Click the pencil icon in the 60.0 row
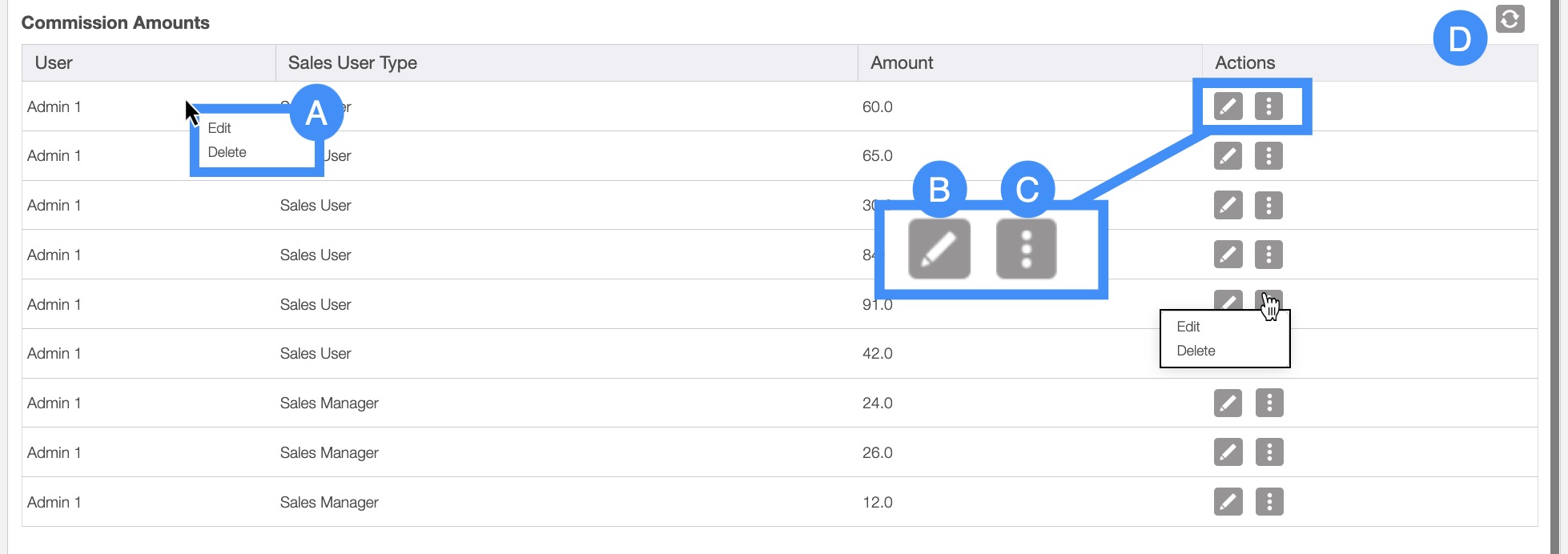This screenshot has height=554, width=1568. coord(1228,106)
